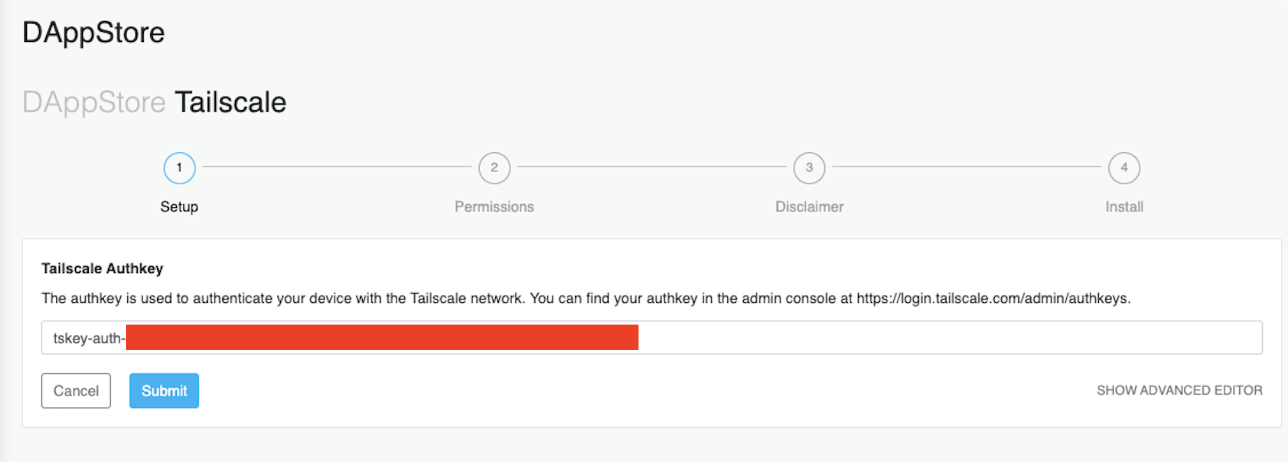The width and height of the screenshot is (1288, 462).
Task: Click the step 1 circle icon
Action: (x=179, y=168)
